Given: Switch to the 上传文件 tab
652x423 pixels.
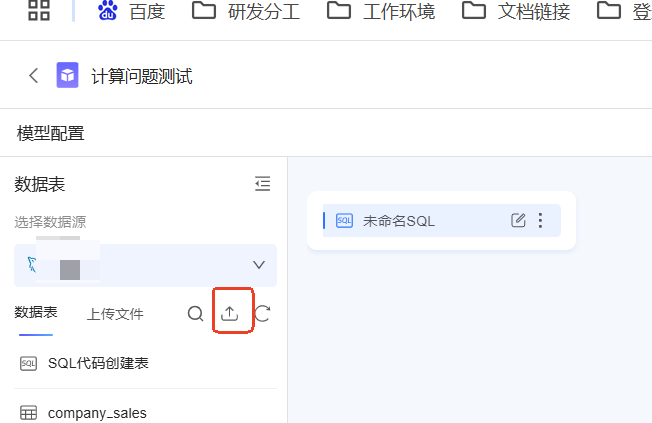Looking at the screenshot, I should click(x=115, y=314).
